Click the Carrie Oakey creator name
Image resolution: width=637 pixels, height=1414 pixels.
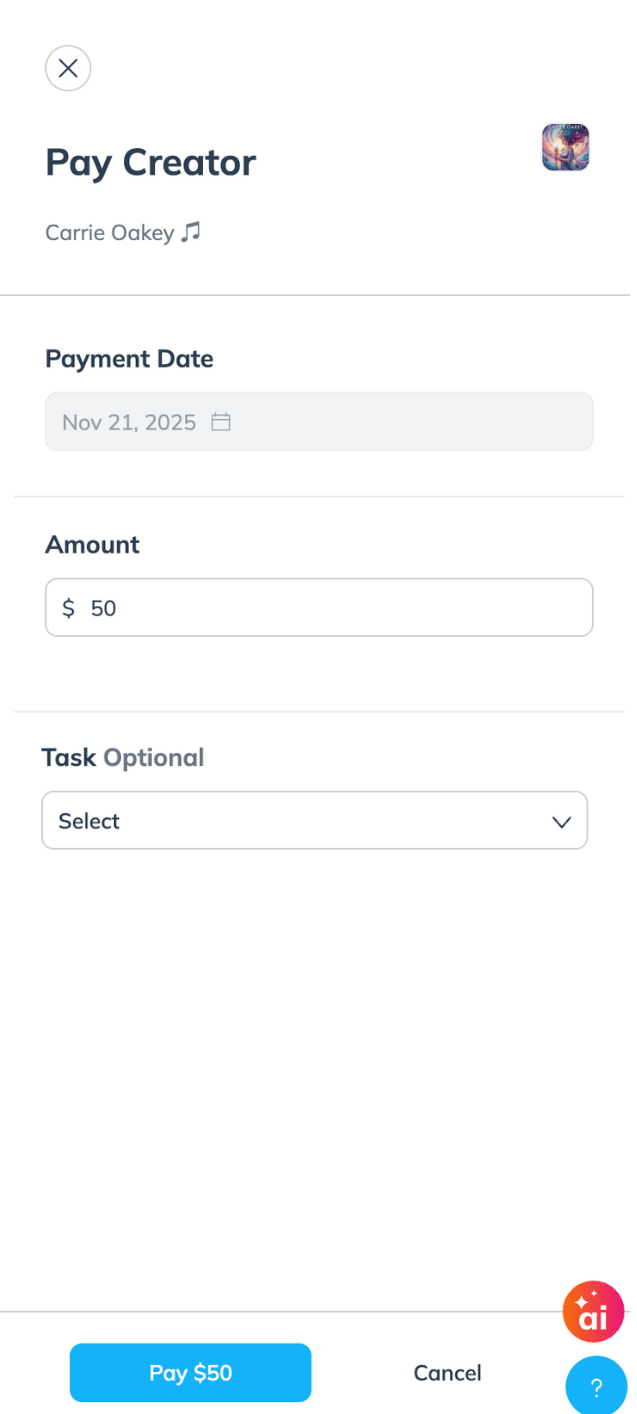[x=109, y=233]
